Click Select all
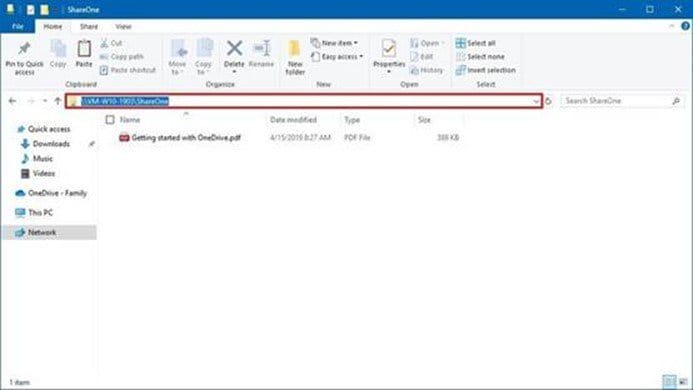This screenshot has width=693, height=390. pos(476,43)
